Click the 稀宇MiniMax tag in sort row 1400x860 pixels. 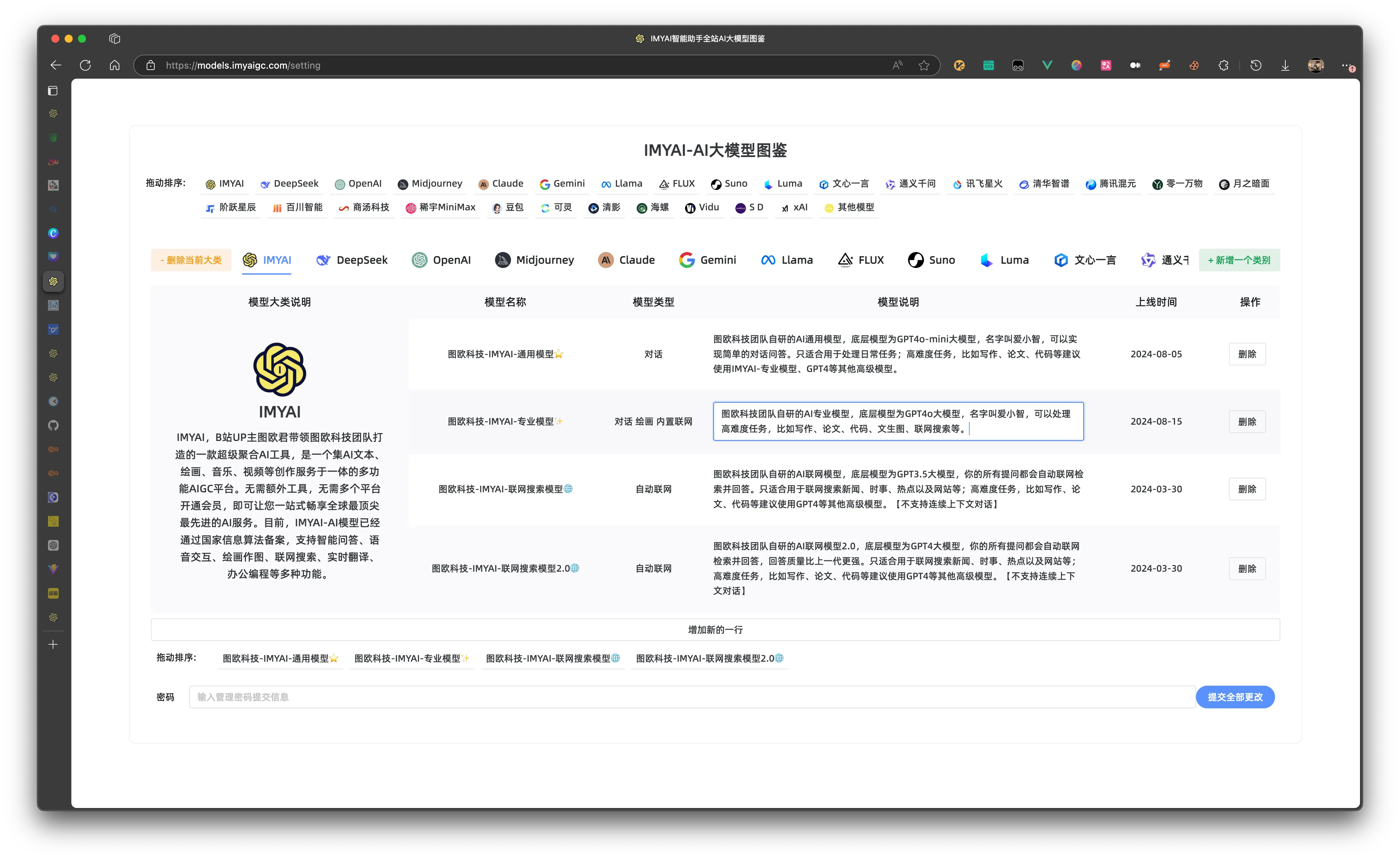point(440,208)
